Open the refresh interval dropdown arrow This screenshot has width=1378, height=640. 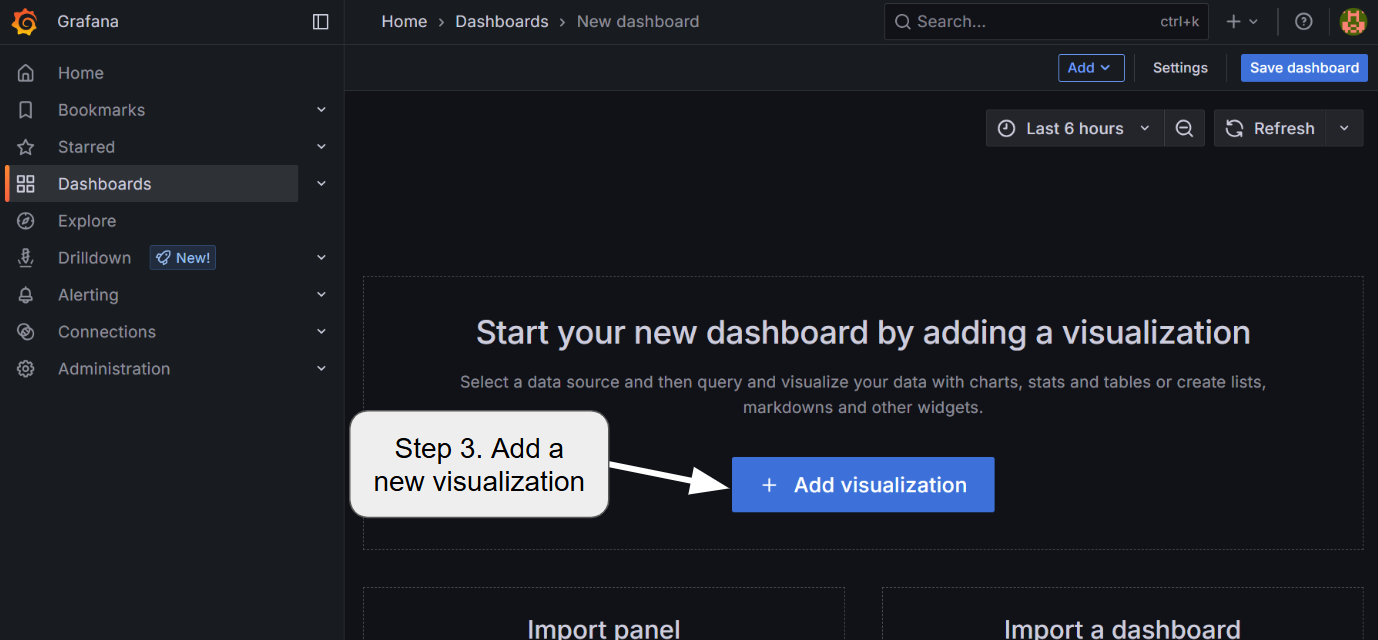coord(1345,128)
